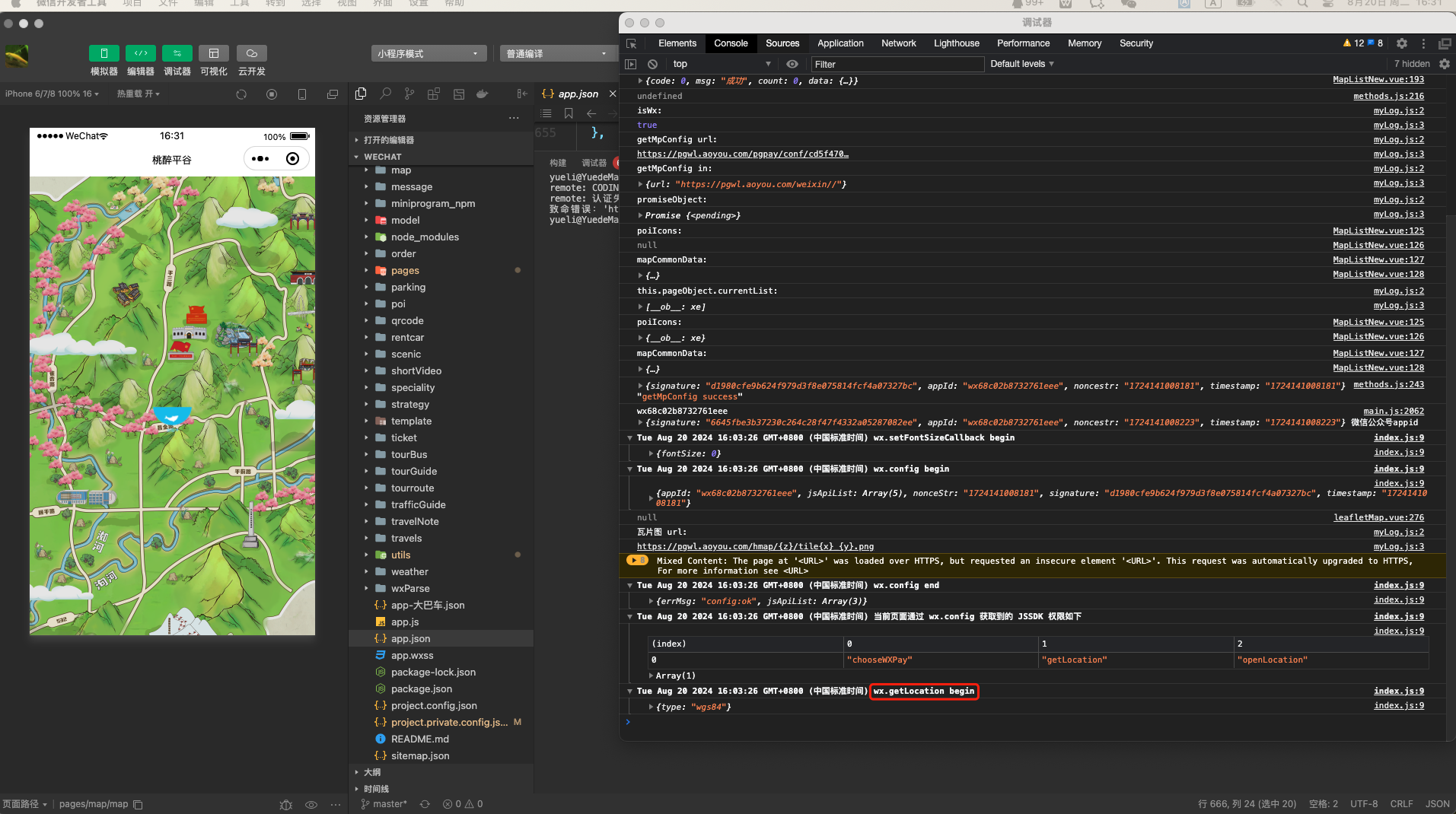Switch to the Elements tab
The height and width of the screenshot is (814, 1456).
point(677,43)
